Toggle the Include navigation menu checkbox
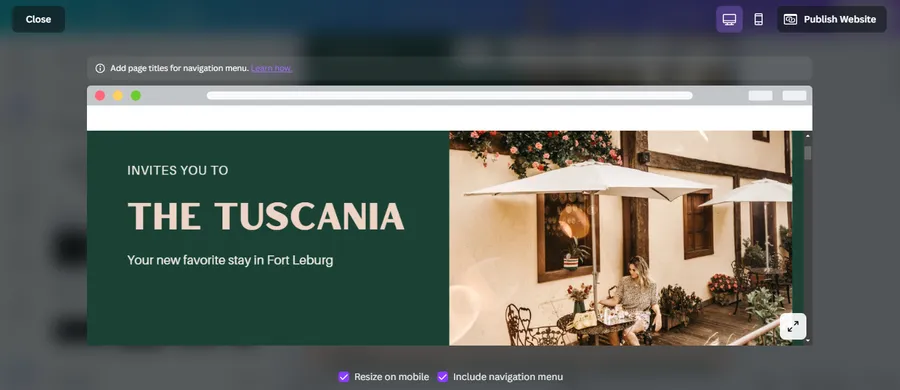The width and height of the screenshot is (900, 390). [443, 377]
